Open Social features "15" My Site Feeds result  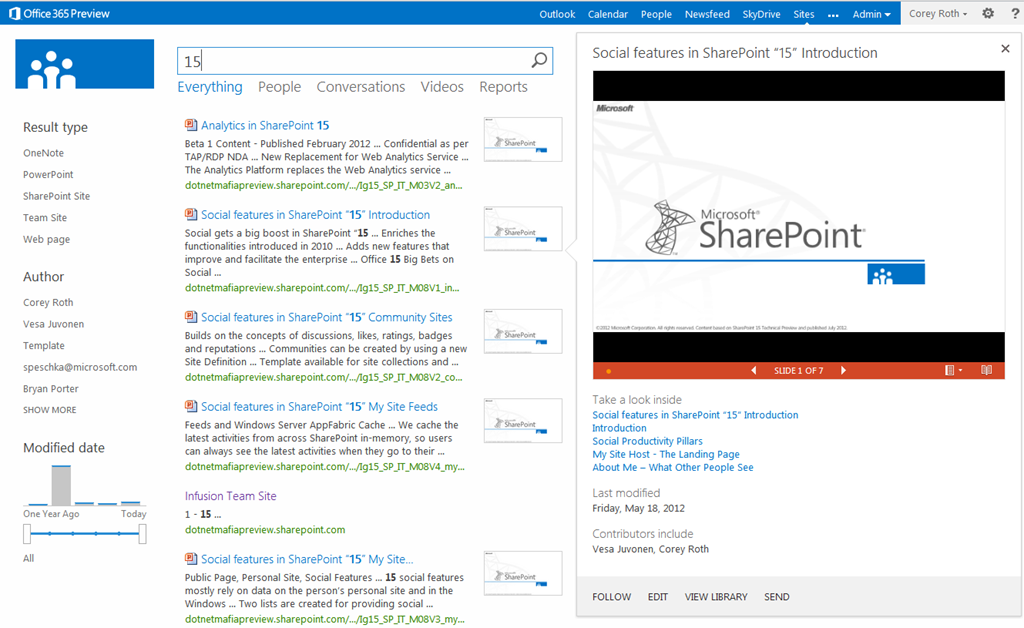pos(319,406)
